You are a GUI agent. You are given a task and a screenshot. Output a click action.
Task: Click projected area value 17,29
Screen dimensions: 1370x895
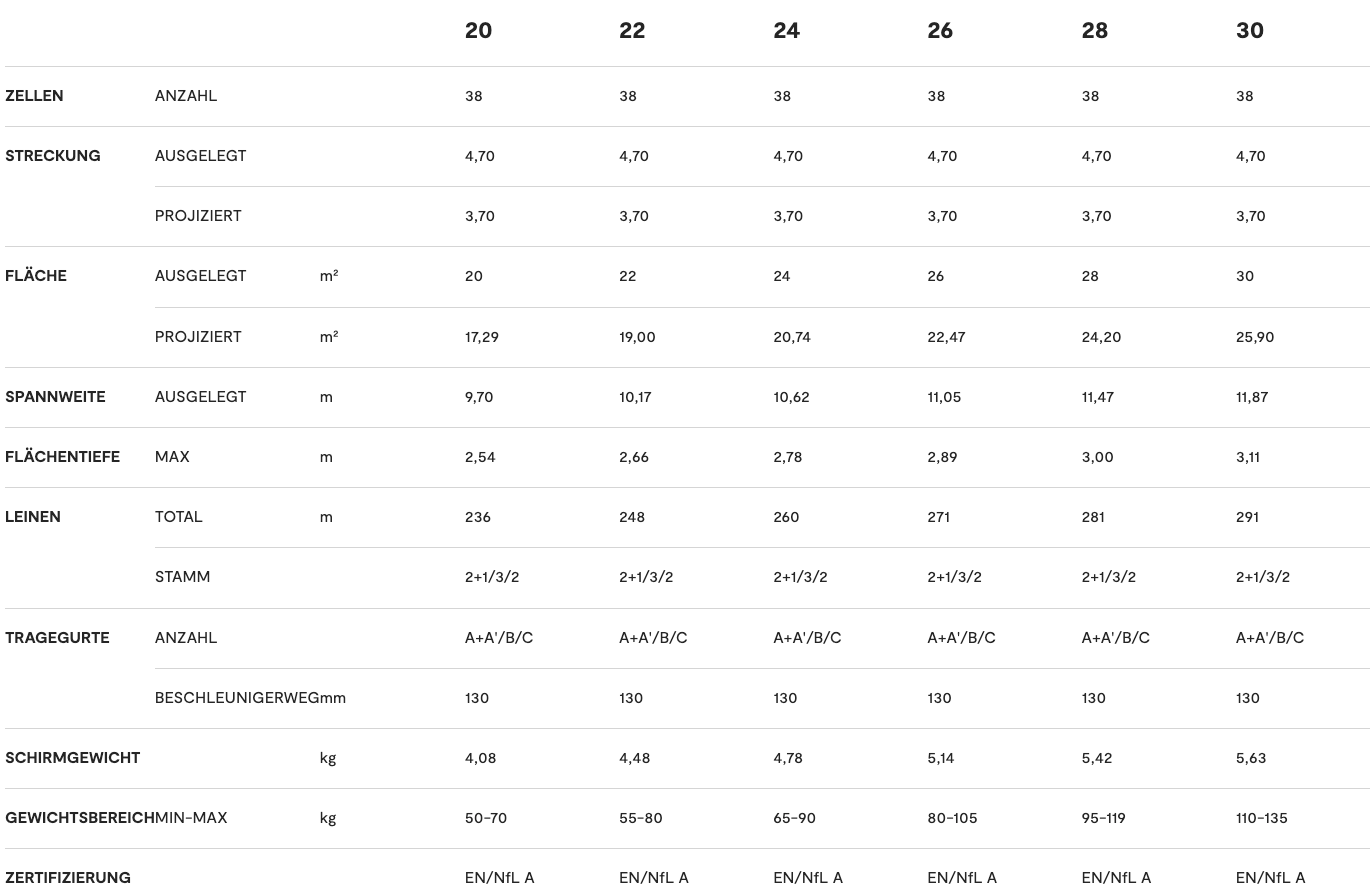tap(482, 337)
